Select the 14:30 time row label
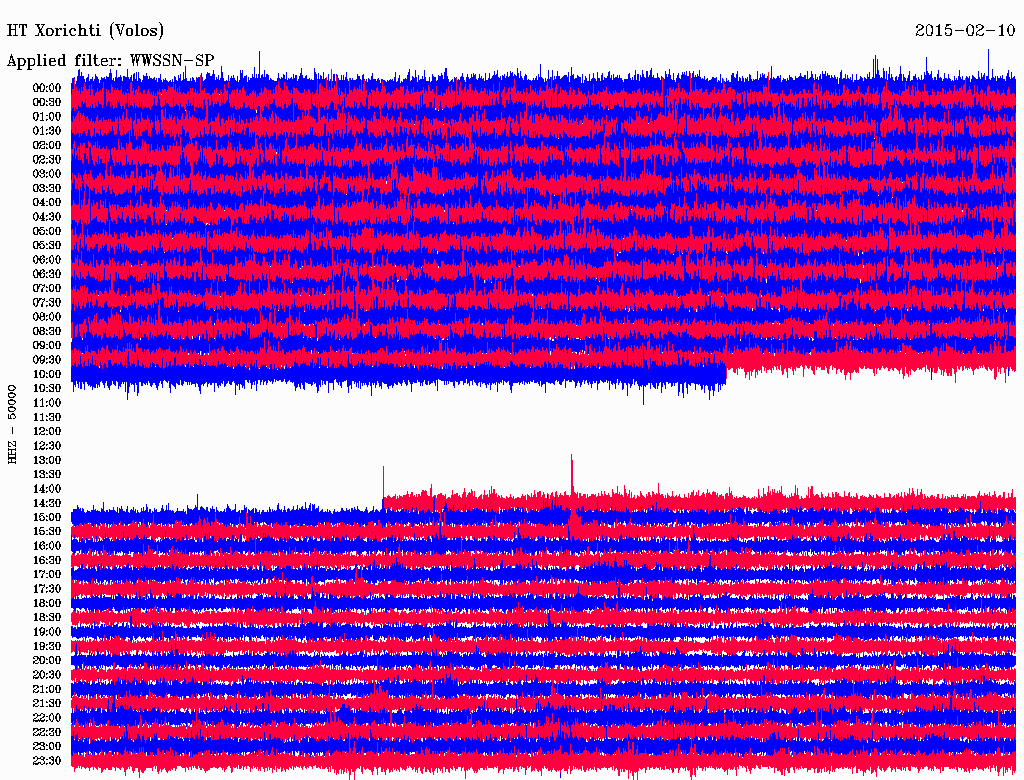 (47, 503)
